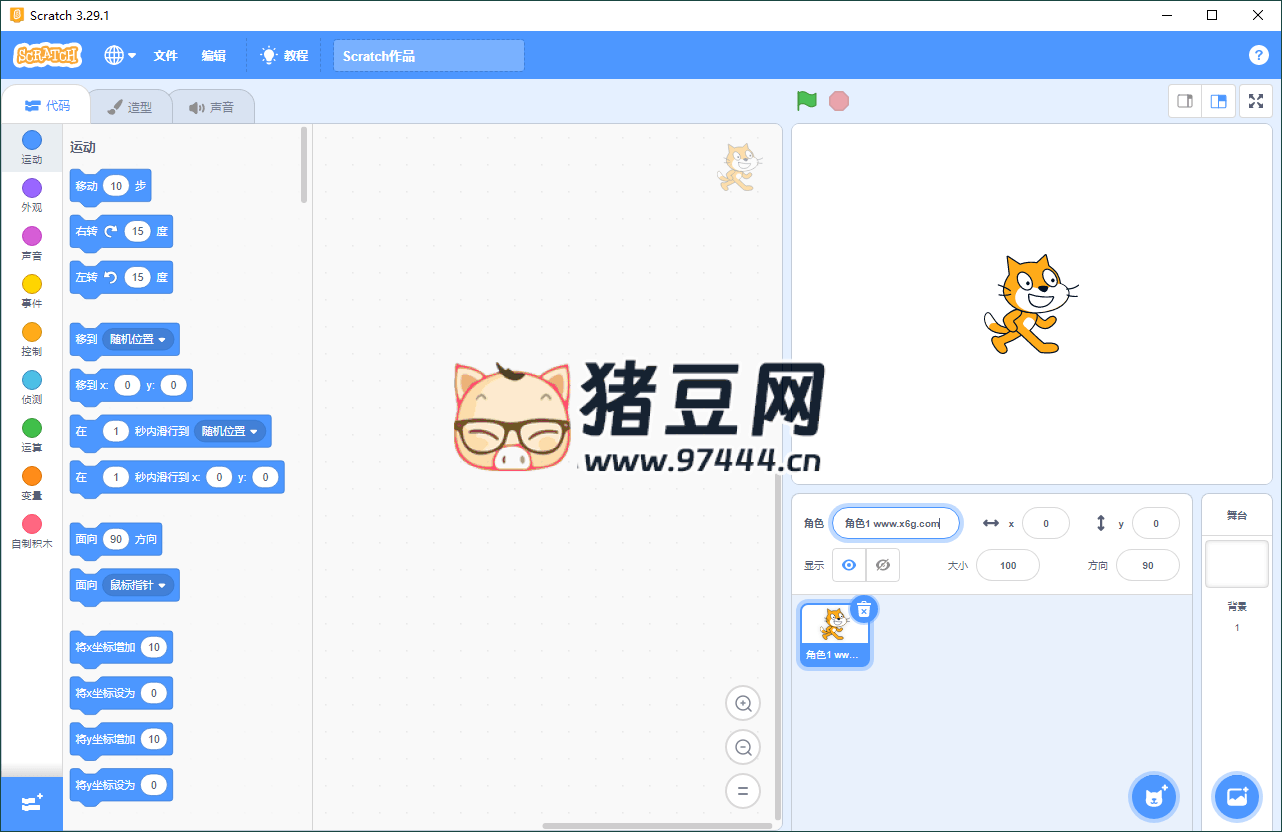Open the 文件 menu

165,56
